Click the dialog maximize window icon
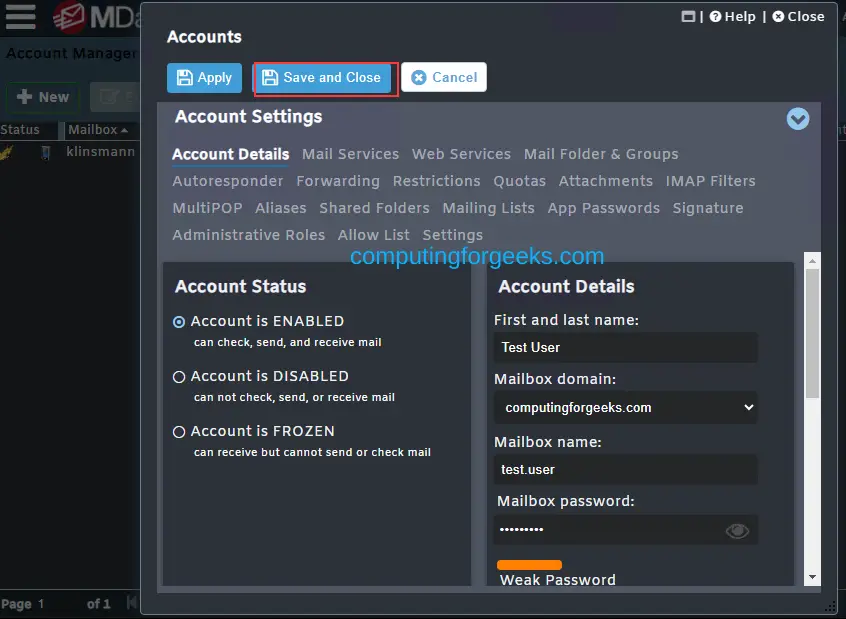Image resolution: width=846 pixels, height=619 pixels. 688,17
